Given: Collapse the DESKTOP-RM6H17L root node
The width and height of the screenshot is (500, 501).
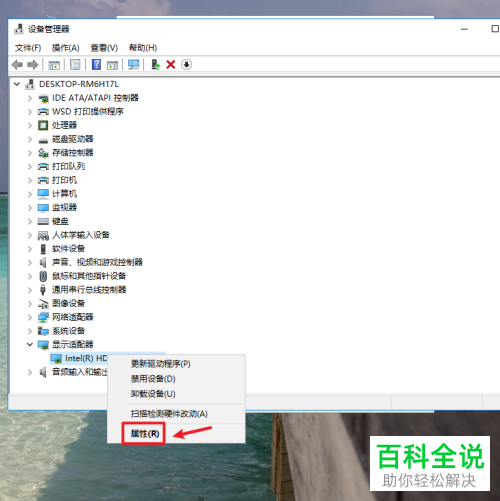Looking at the screenshot, I should point(17,84).
